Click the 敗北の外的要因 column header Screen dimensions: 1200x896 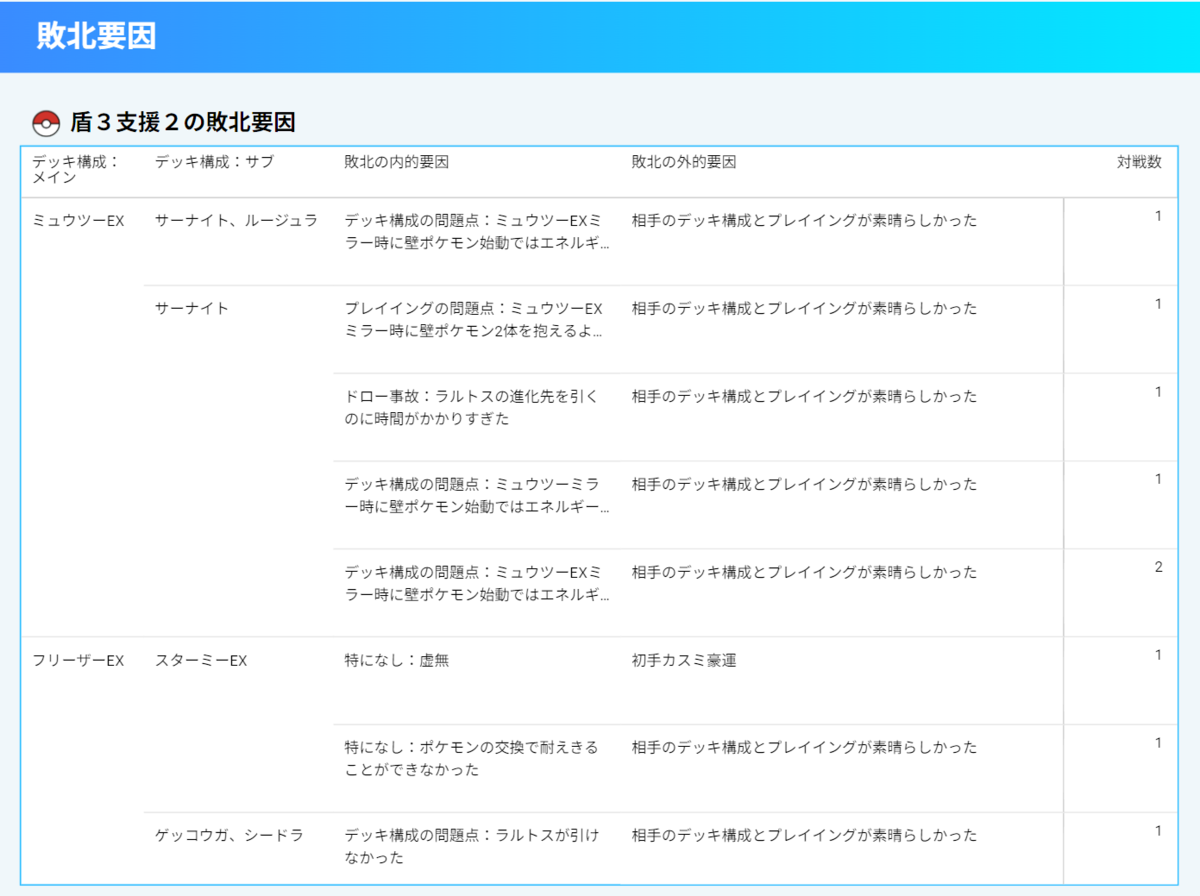point(684,162)
